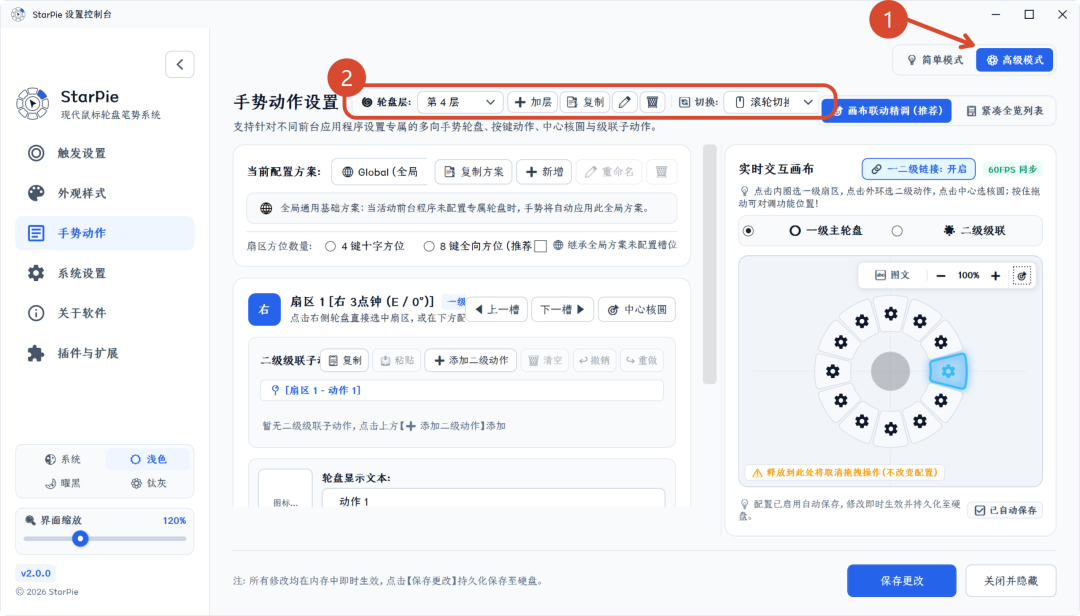Click the StarPie logo icon in the sidebar
Viewport: 1080px width, 616px height.
click(32, 104)
